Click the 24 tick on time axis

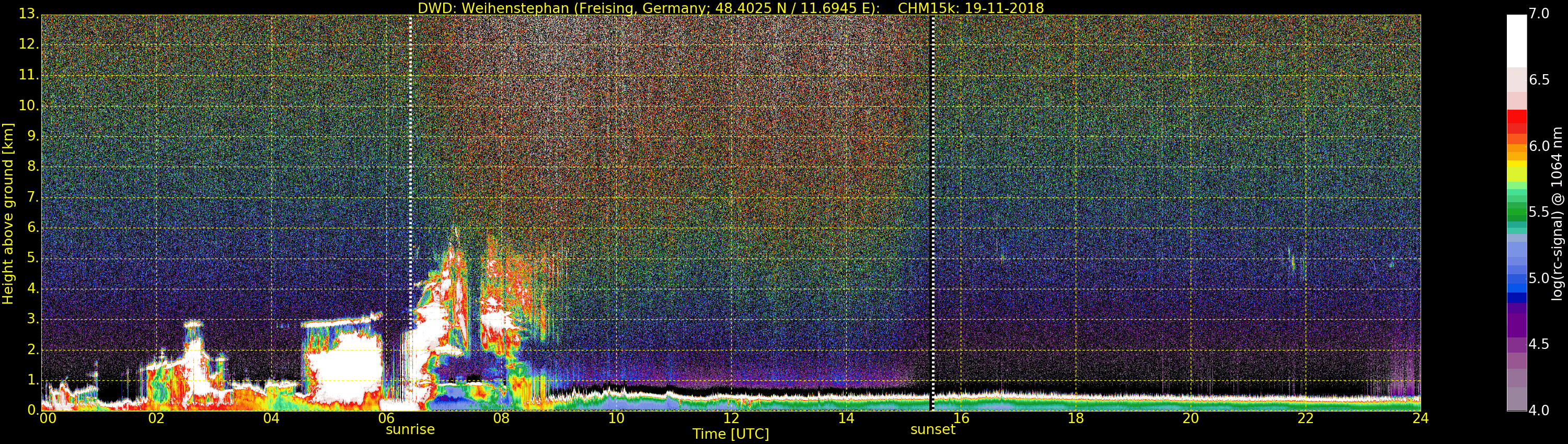[x=1420, y=418]
